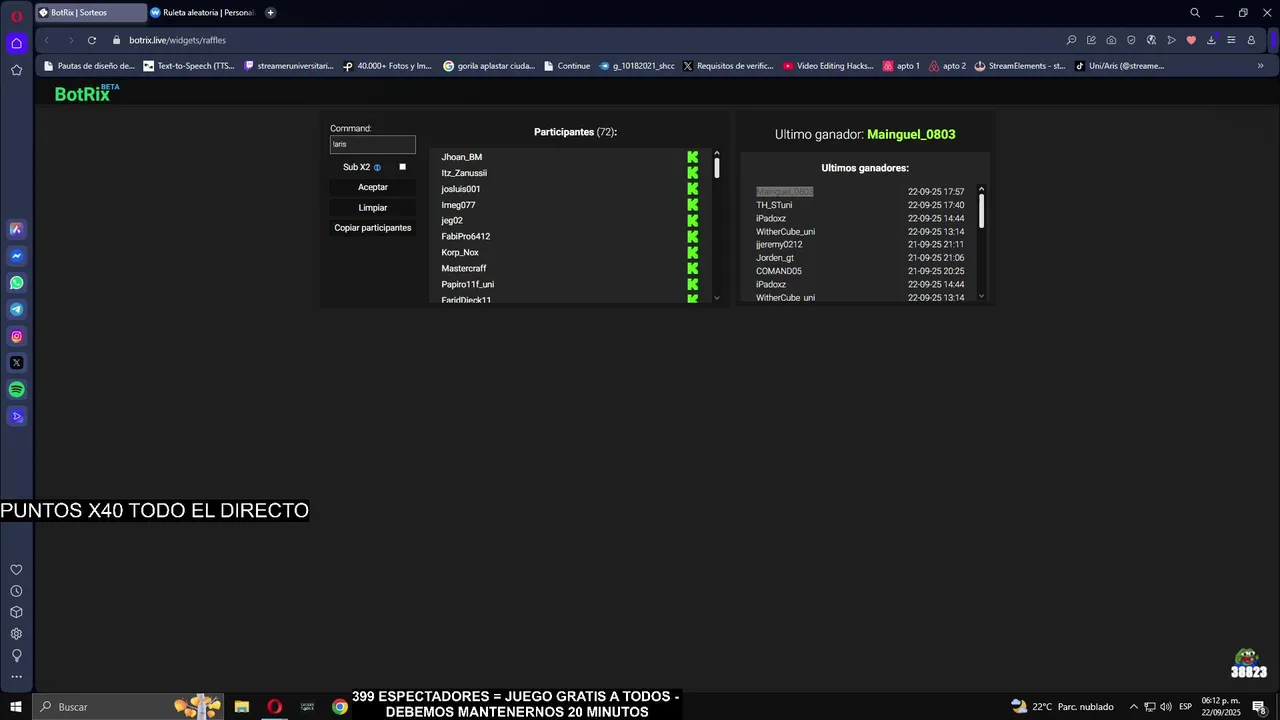Open WhatsApp from the Opera sidebar
Screen dimensions: 1280x720
(16, 283)
